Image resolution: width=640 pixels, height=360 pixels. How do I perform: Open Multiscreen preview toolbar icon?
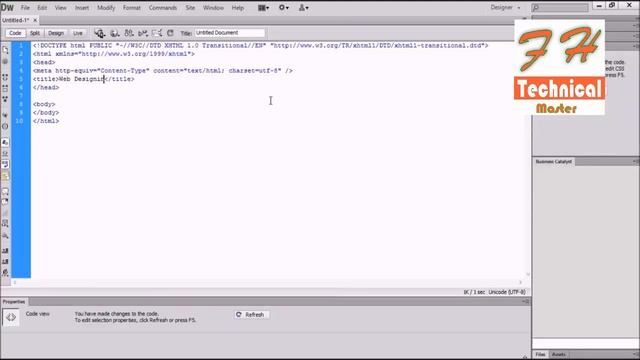pos(100,33)
